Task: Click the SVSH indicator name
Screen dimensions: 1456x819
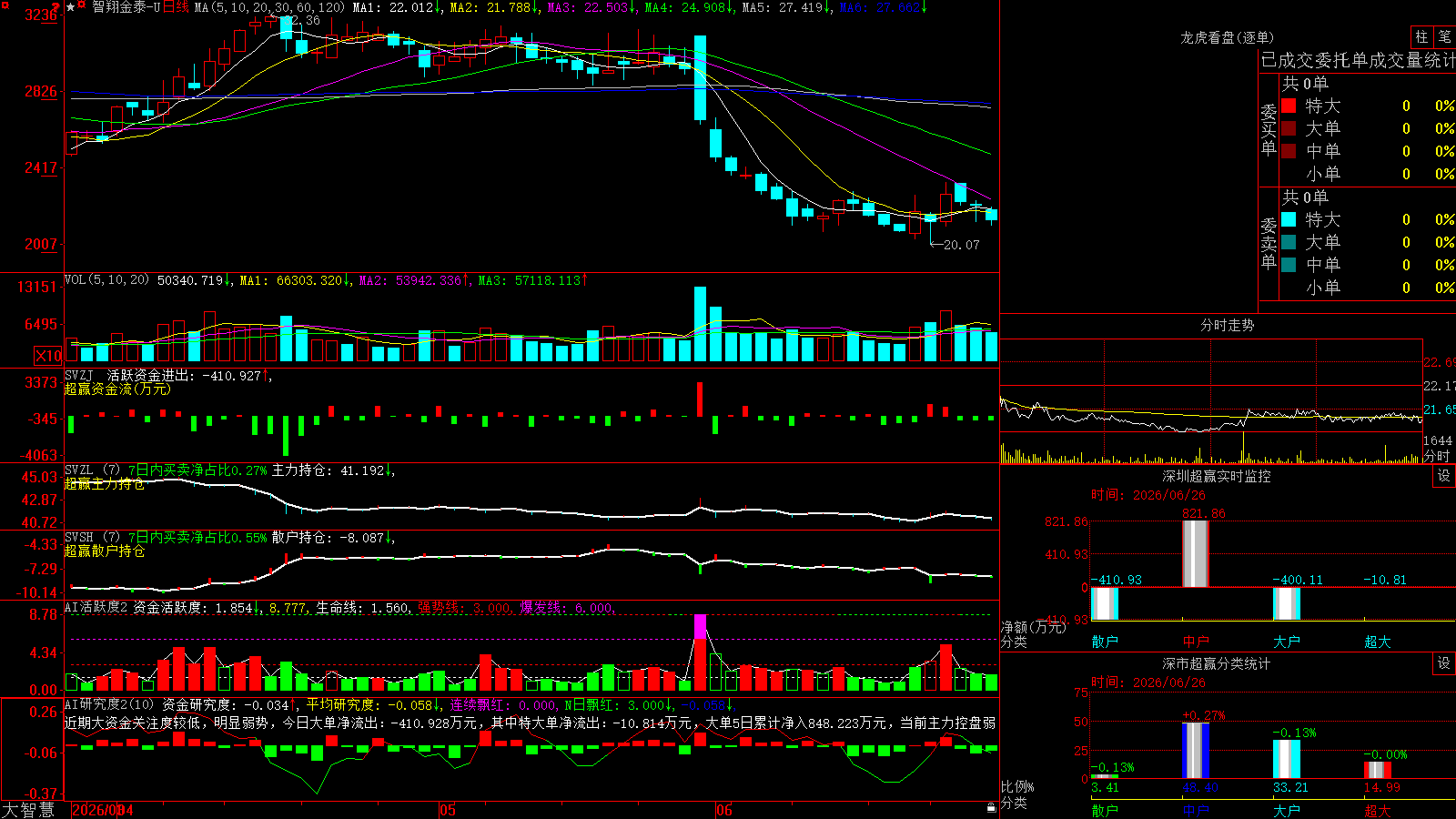Action: coord(79,537)
